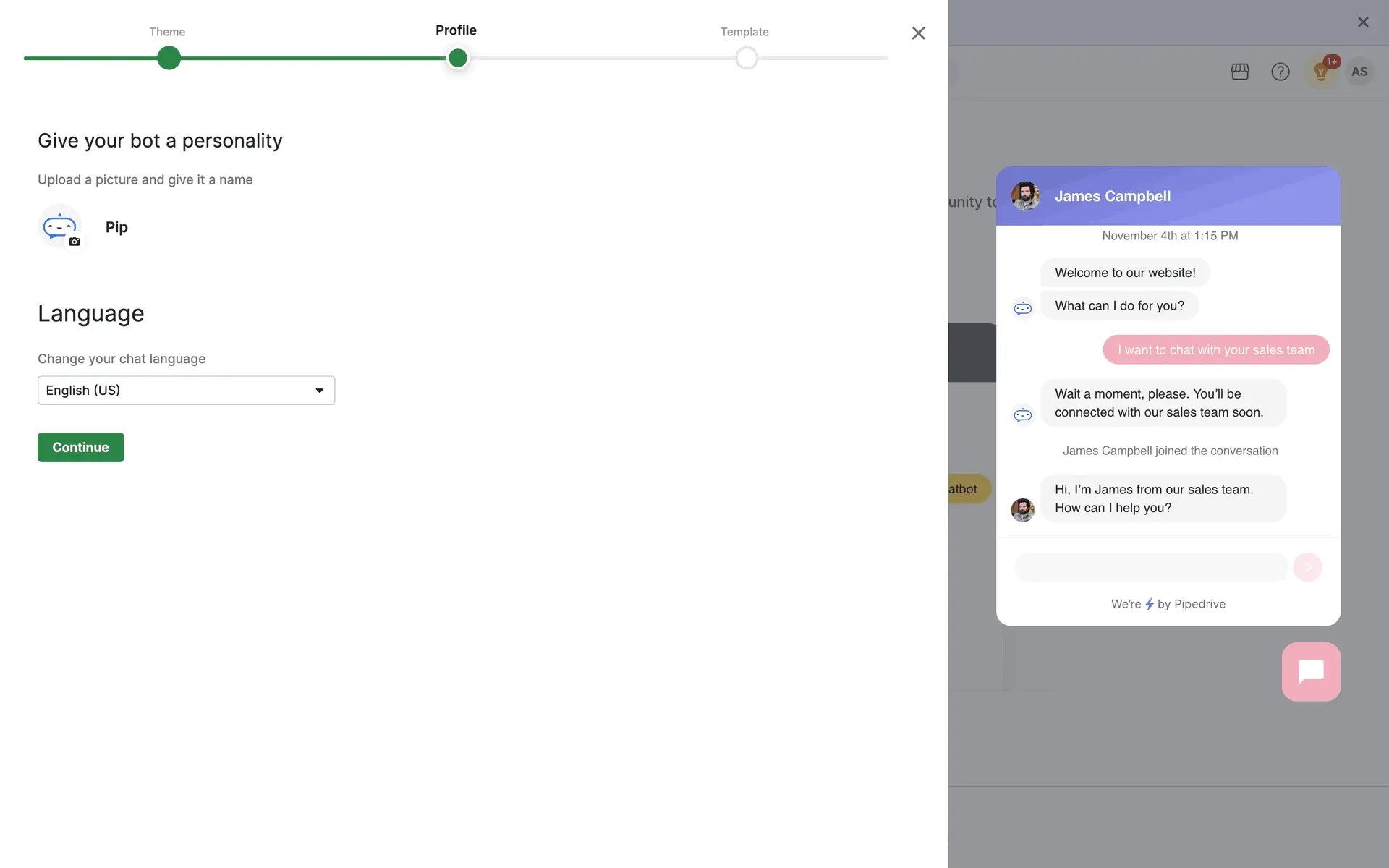The height and width of the screenshot is (868, 1389).
Task: Open the marketplace store icon
Action: click(x=1240, y=72)
